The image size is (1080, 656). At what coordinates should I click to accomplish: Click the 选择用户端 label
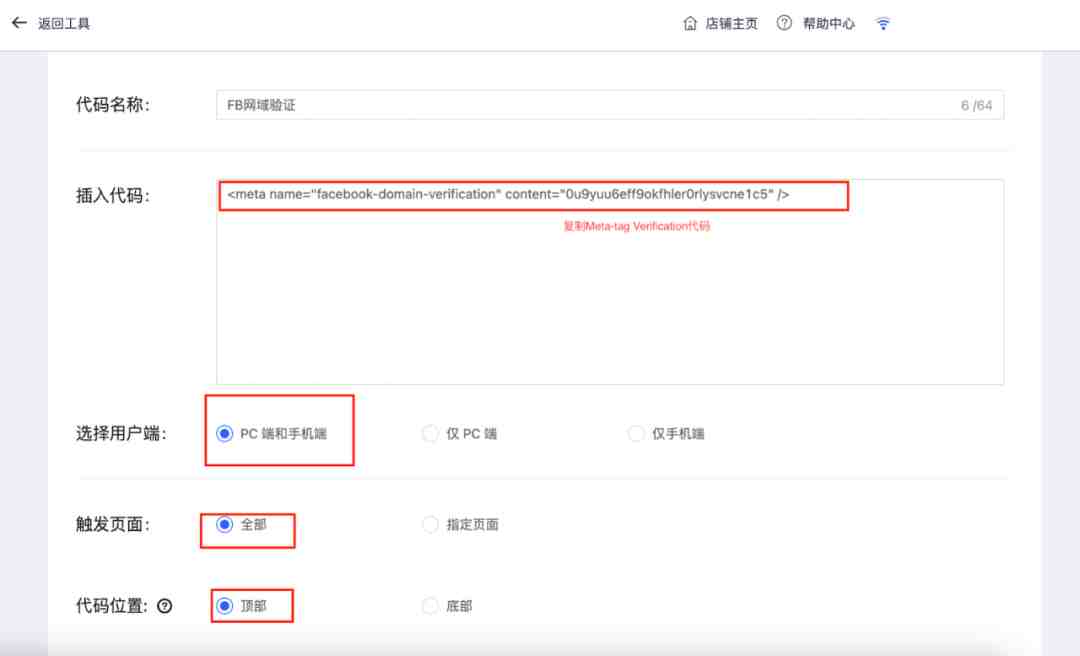121,433
